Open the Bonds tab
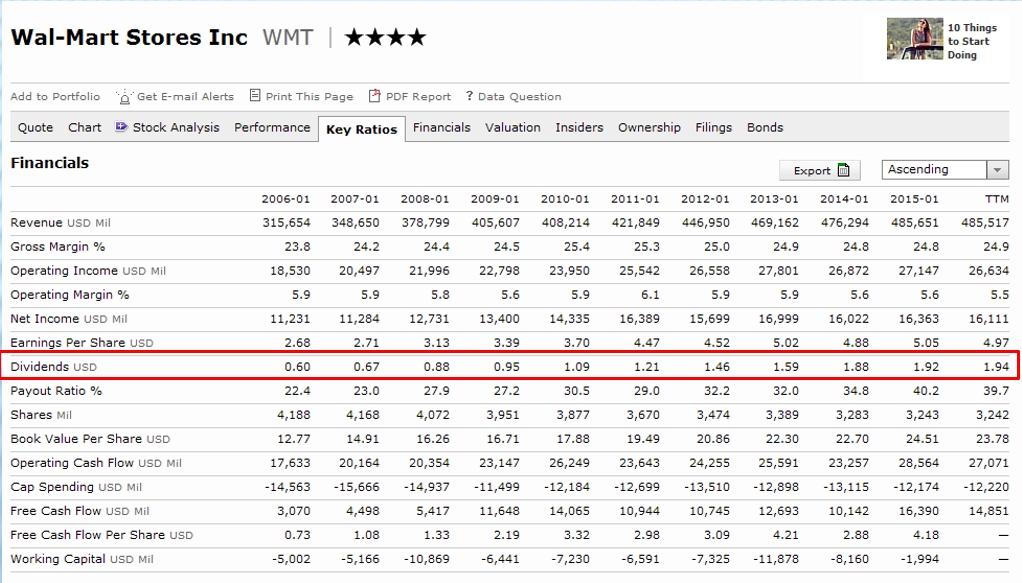Viewport: 1022px width, 583px height. point(765,127)
